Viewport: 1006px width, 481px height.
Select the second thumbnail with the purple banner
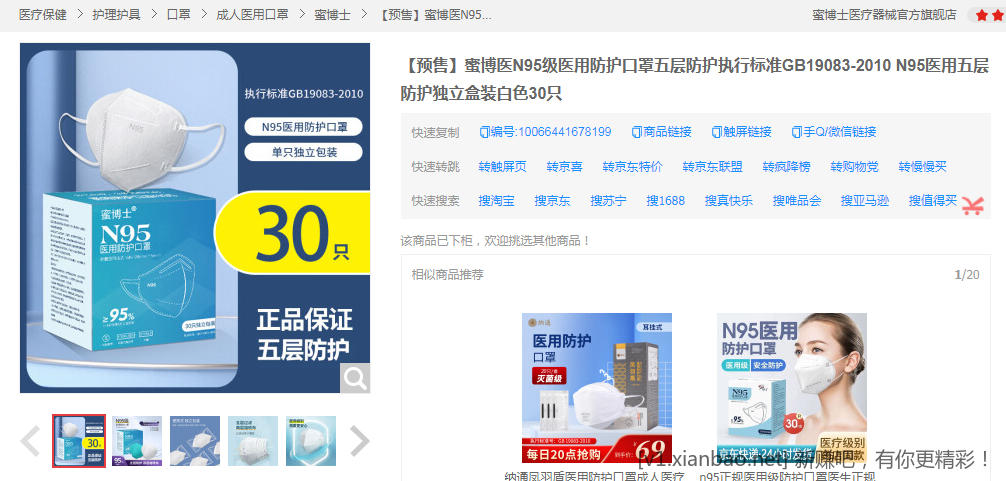(x=137, y=441)
